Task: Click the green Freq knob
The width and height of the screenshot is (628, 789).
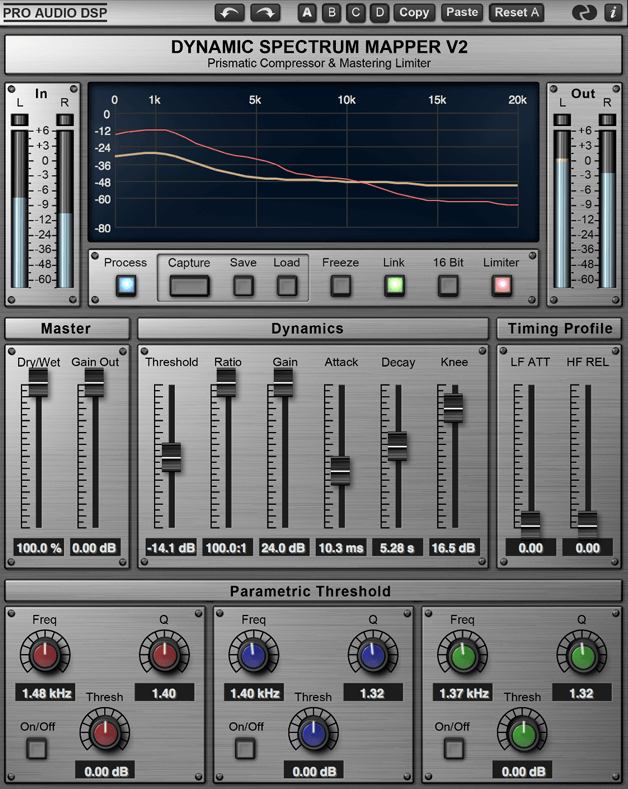Action: coord(462,655)
